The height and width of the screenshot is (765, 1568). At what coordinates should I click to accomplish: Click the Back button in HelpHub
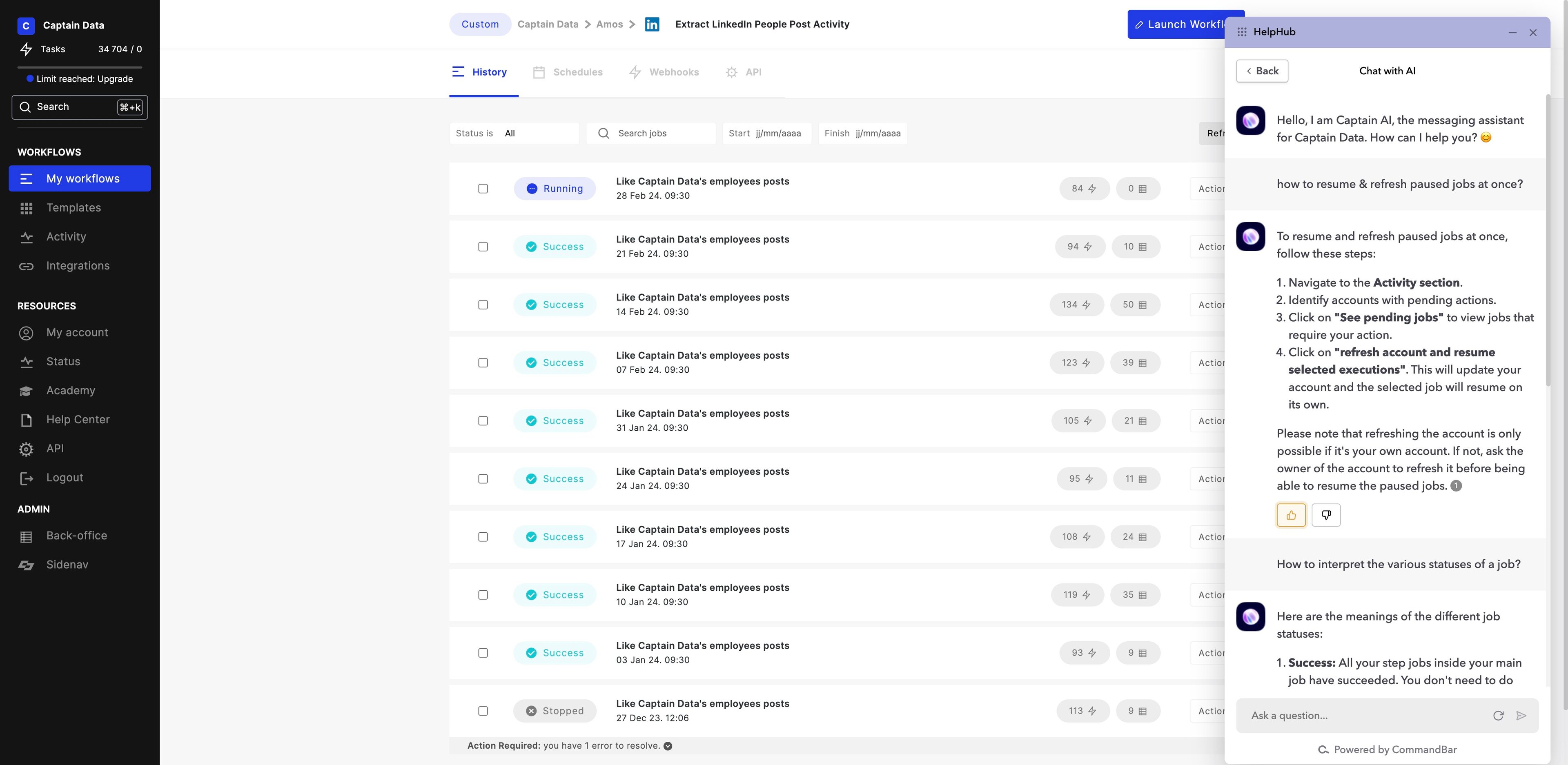1262,71
